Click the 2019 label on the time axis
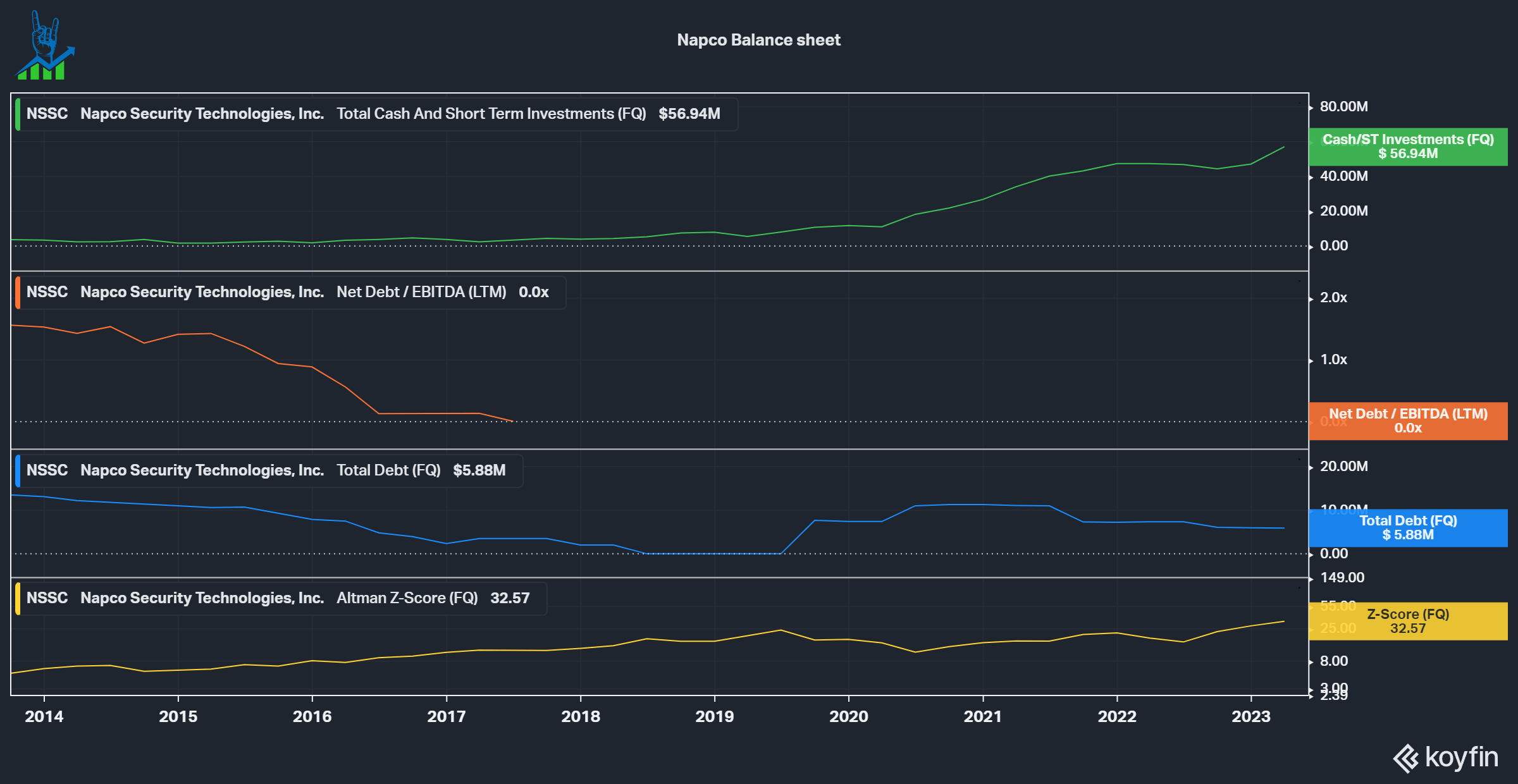This screenshot has width=1518, height=784. pos(715,716)
